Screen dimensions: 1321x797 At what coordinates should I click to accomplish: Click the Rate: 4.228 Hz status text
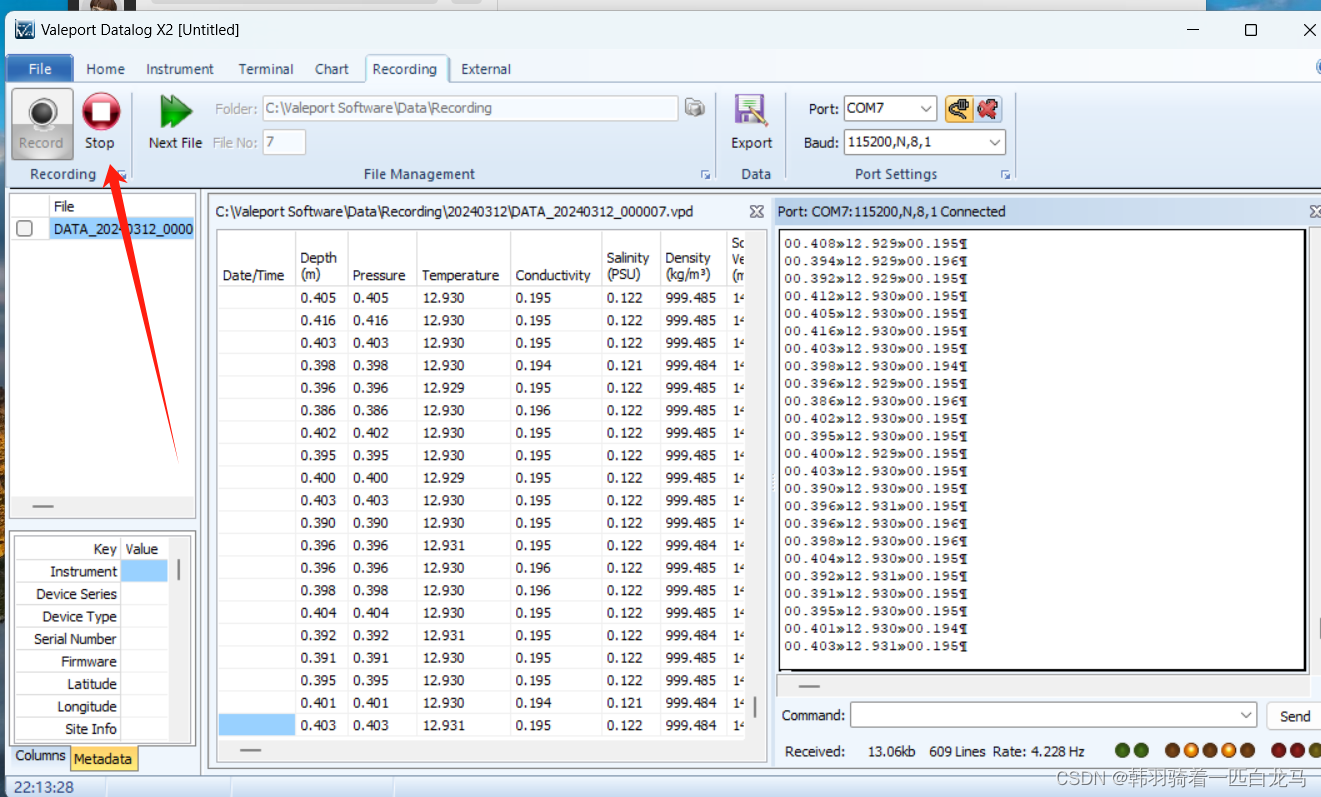[1039, 751]
